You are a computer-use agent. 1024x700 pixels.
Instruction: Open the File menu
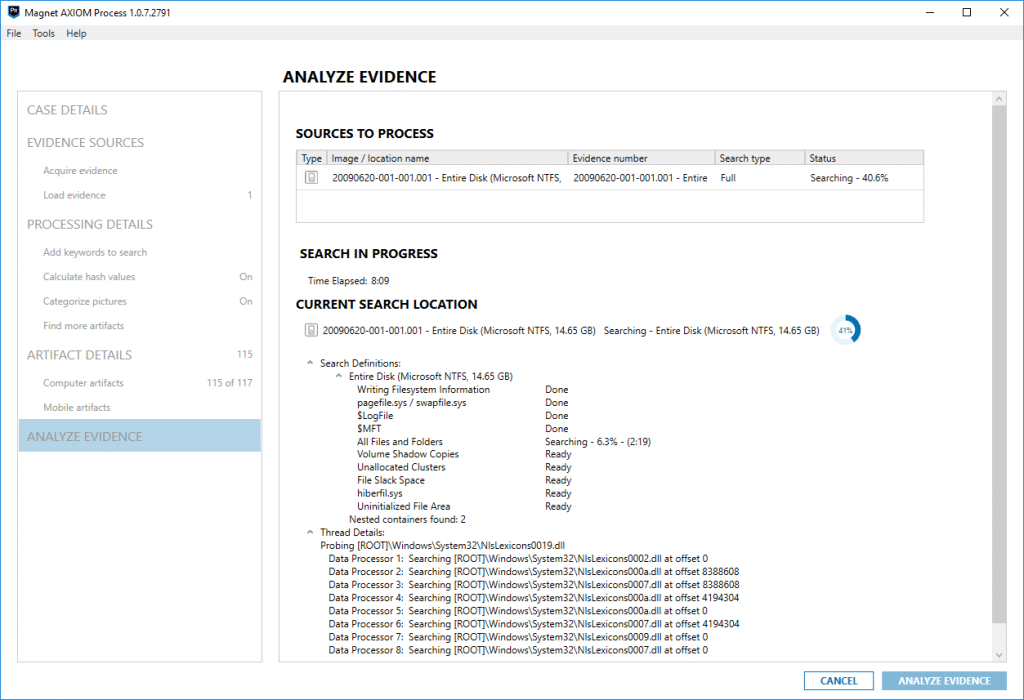(x=14, y=33)
